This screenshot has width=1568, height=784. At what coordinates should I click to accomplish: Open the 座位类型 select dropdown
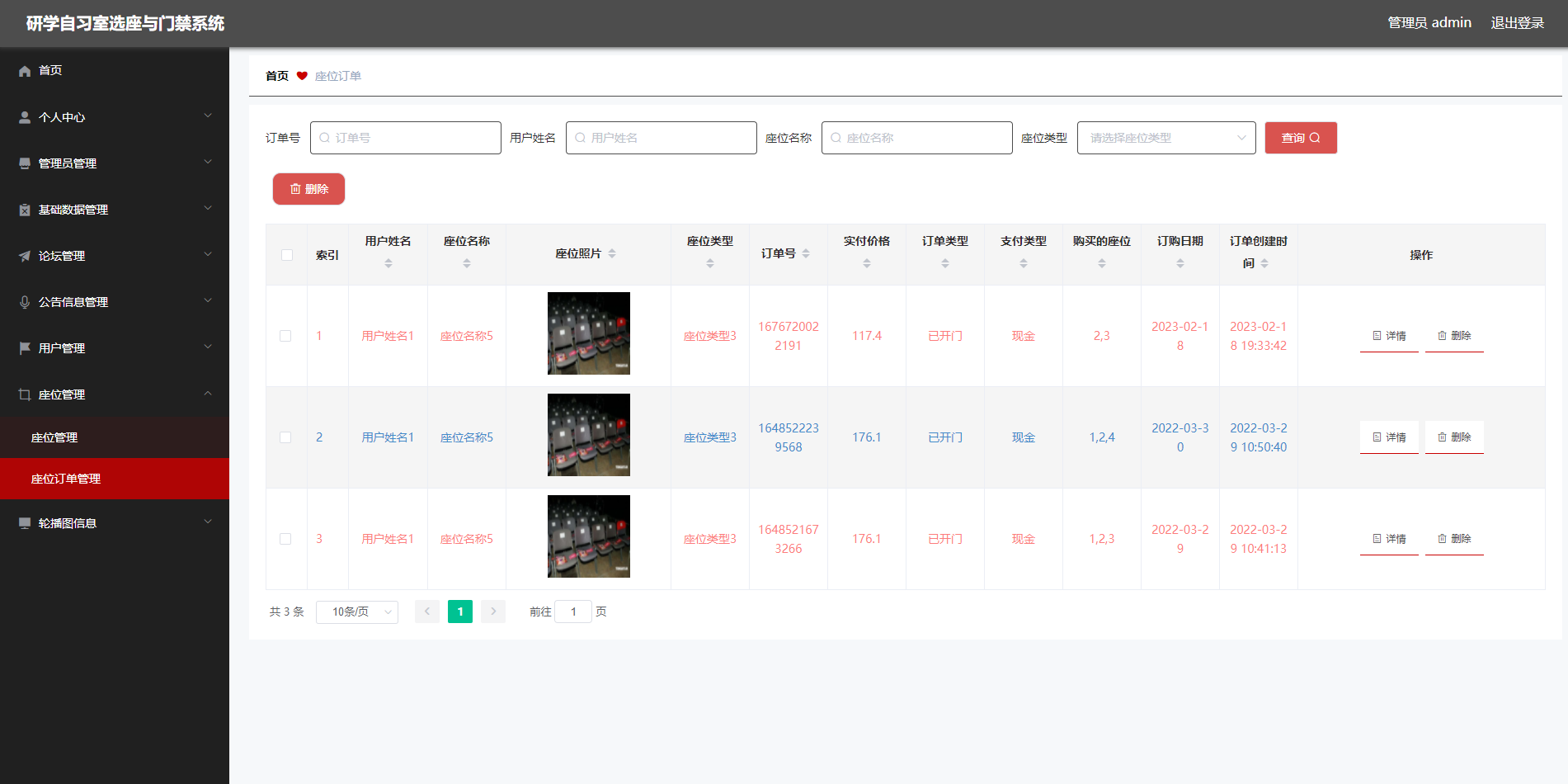pos(1166,138)
